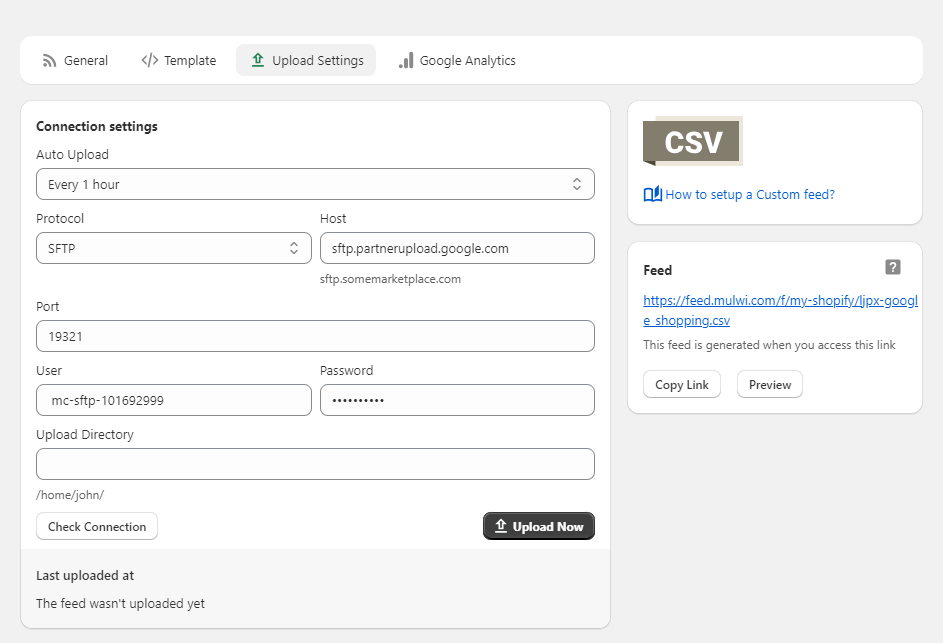Click the CSV feed format logo
The width and height of the screenshot is (943, 643).
[693, 141]
